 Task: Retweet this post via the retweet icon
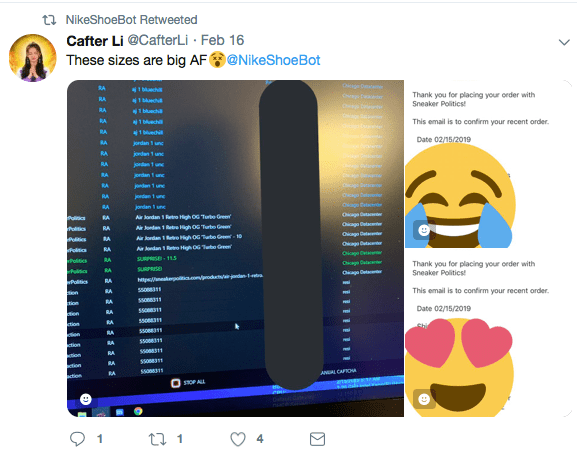point(157,439)
